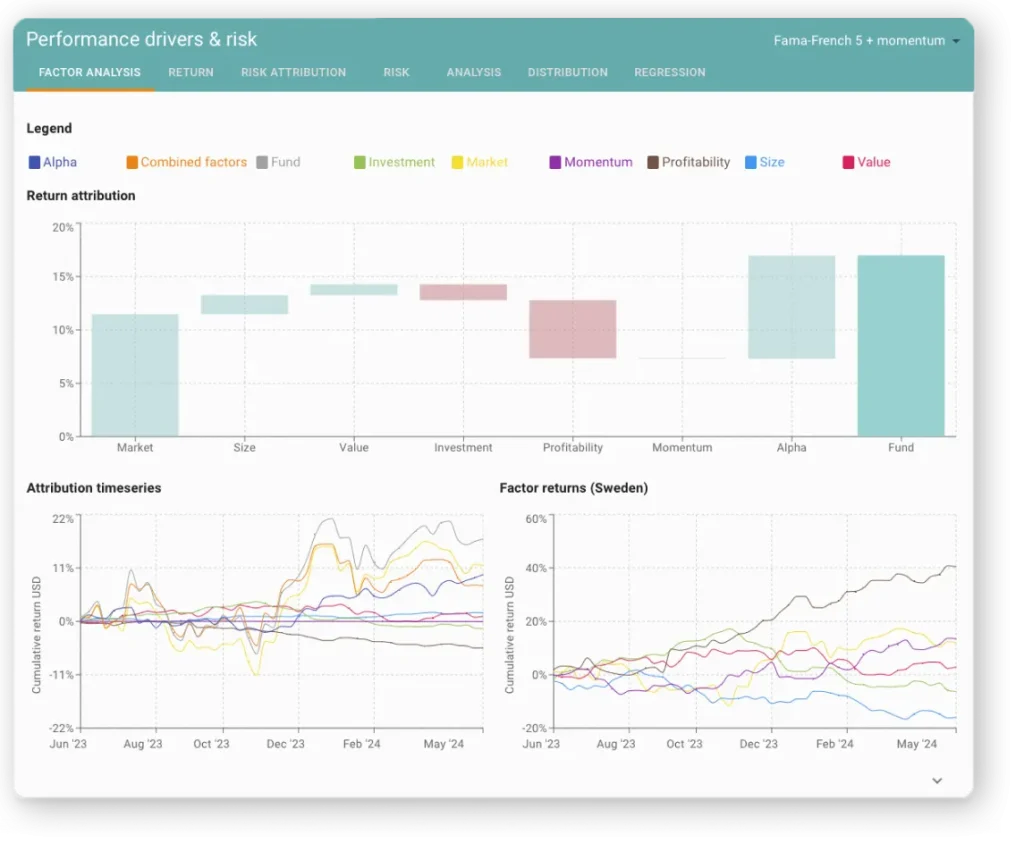Click the Profitability bar in Return attribution
The height and width of the screenshot is (852, 1024).
572,329
